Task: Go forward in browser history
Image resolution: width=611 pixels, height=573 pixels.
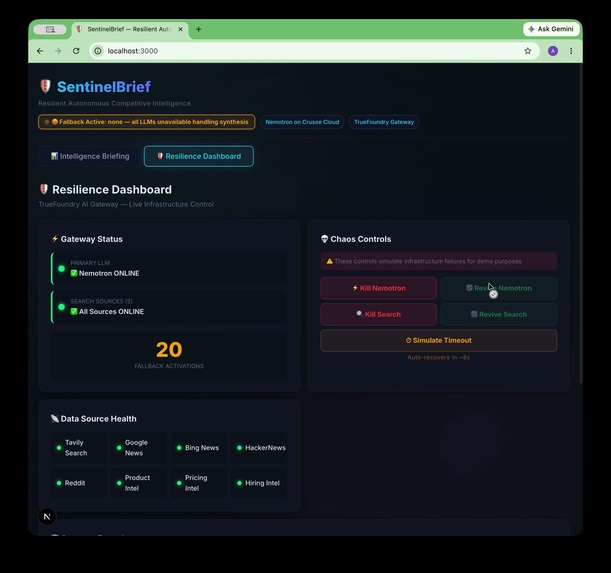Action: (x=58, y=51)
